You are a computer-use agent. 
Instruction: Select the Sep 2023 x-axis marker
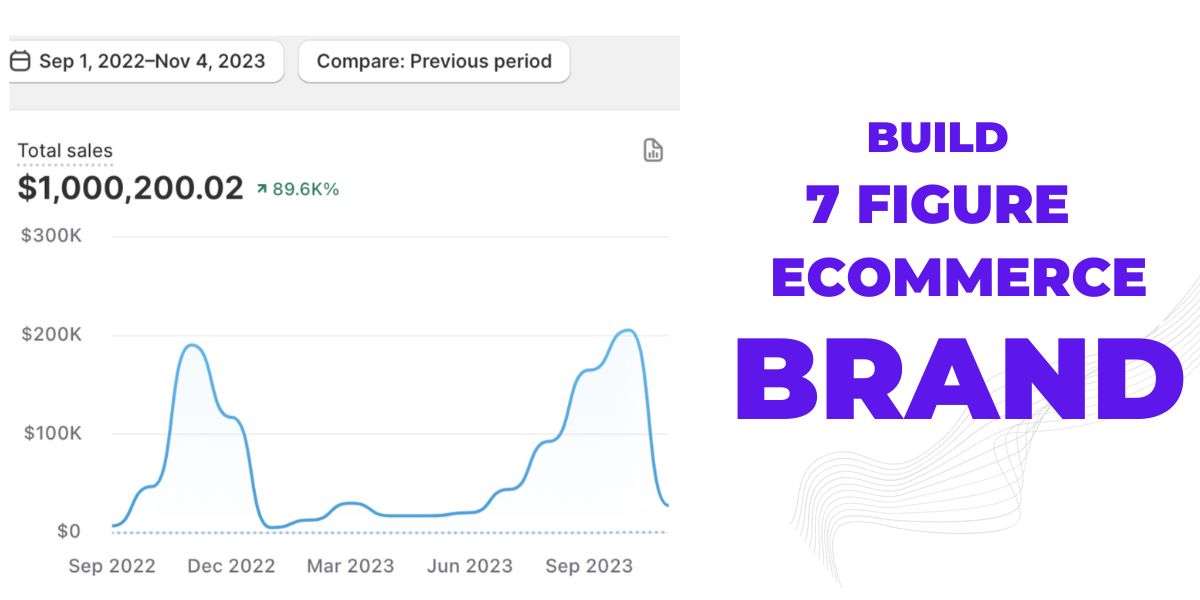588,566
